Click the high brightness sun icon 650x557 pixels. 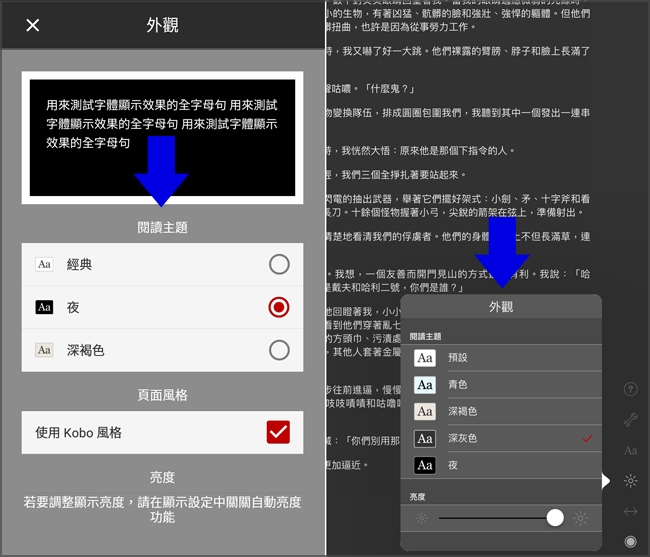[580, 518]
